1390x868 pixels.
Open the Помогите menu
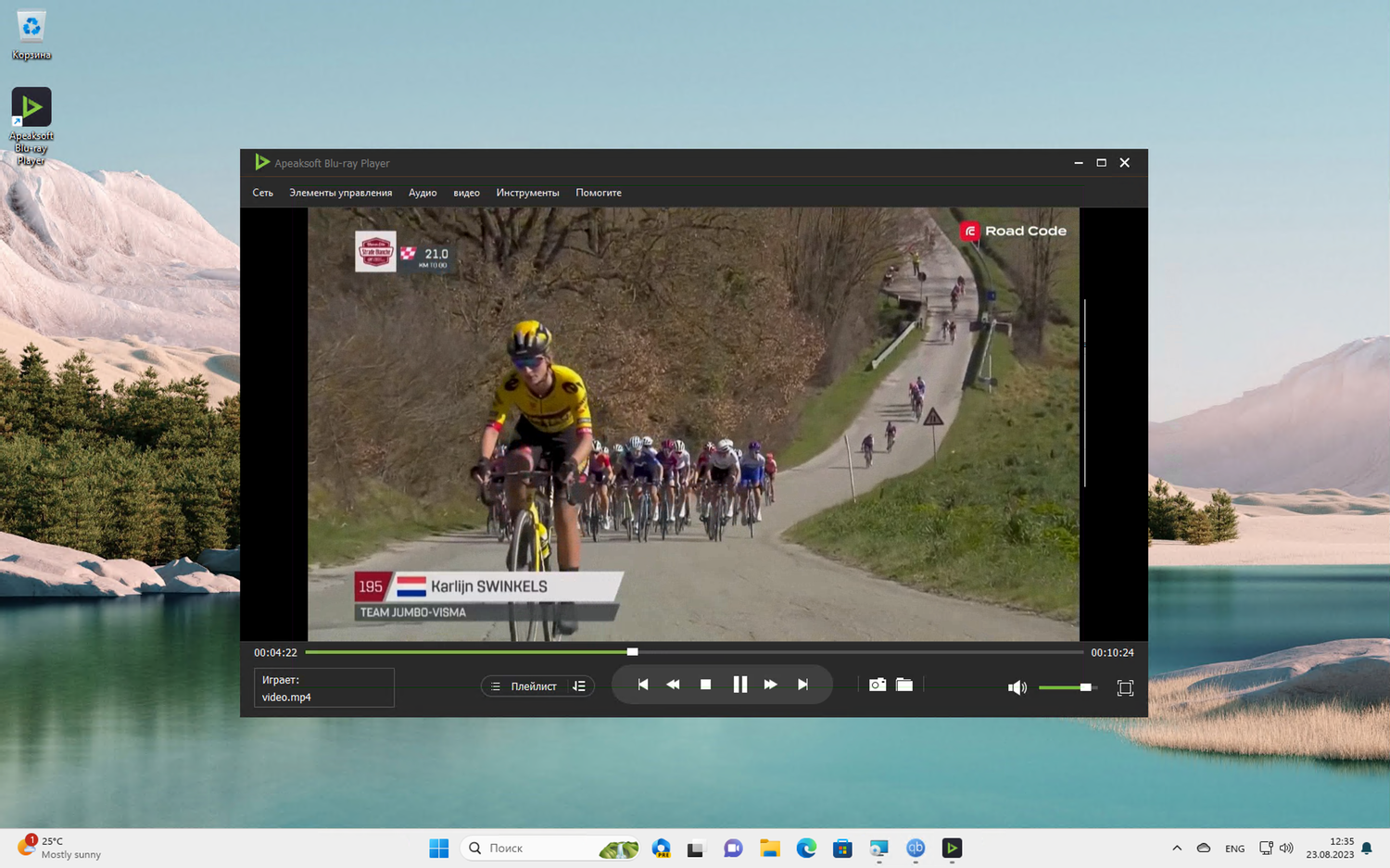[599, 193]
